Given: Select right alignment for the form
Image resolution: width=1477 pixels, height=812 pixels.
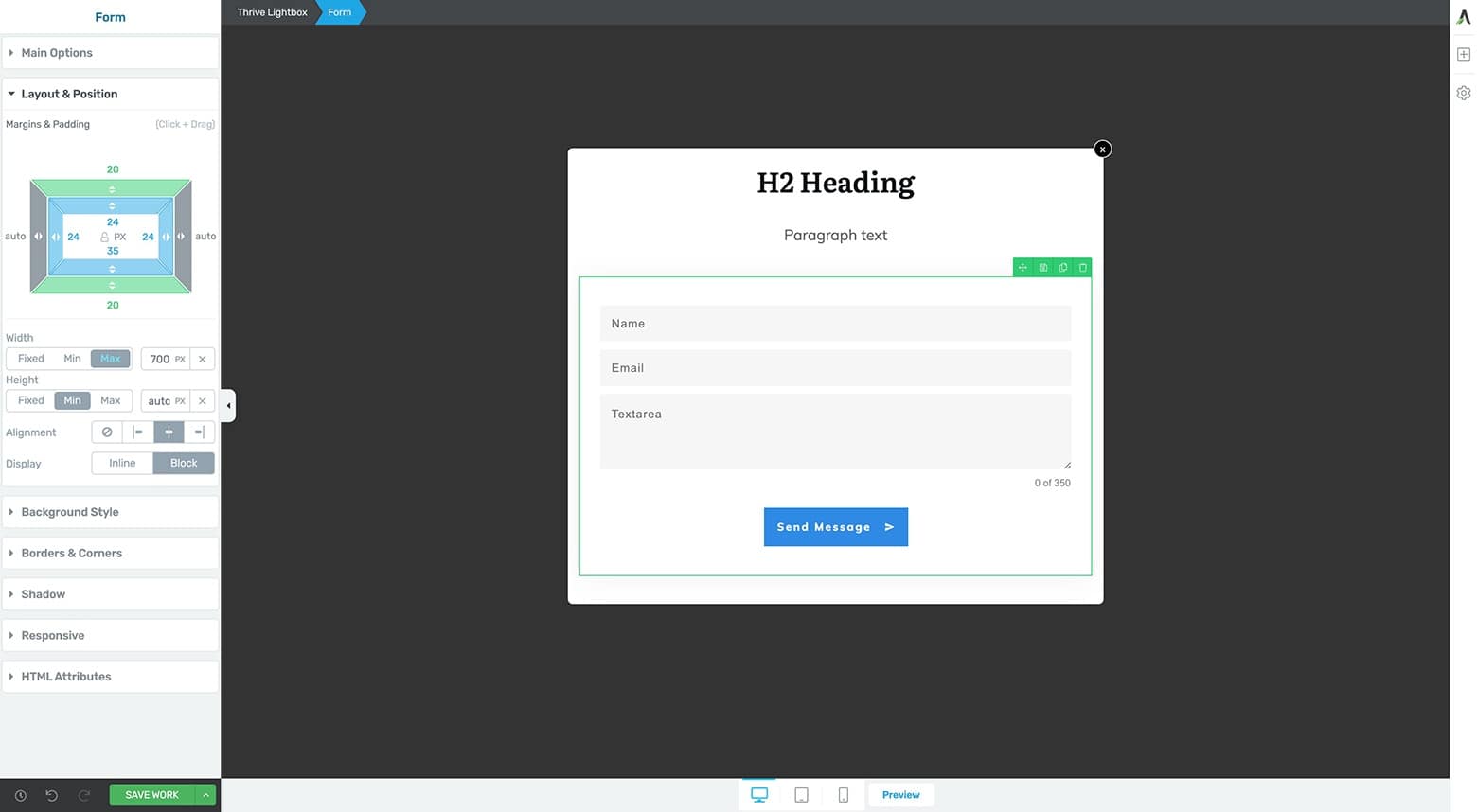Looking at the screenshot, I should [x=199, y=432].
